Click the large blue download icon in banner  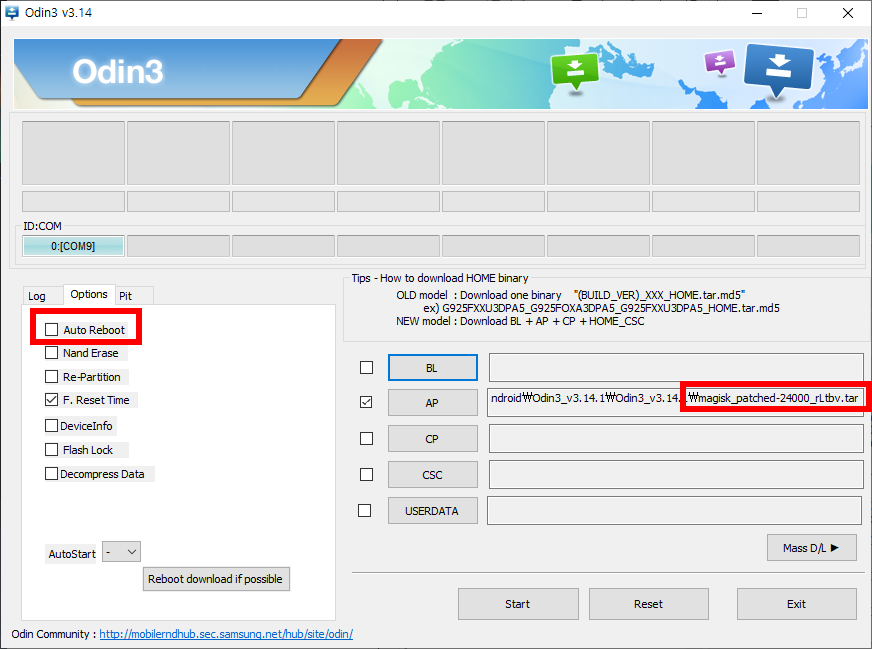tap(777, 69)
